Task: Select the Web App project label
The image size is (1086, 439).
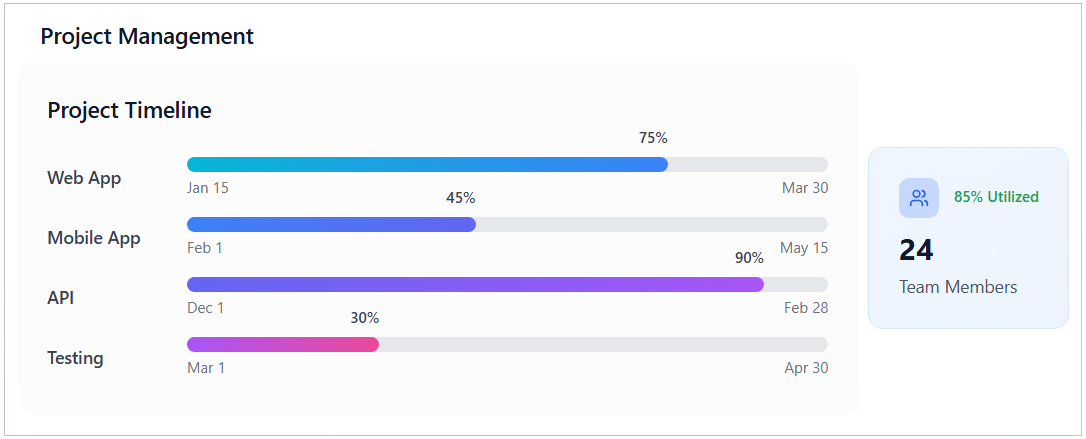Action: click(x=84, y=178)
